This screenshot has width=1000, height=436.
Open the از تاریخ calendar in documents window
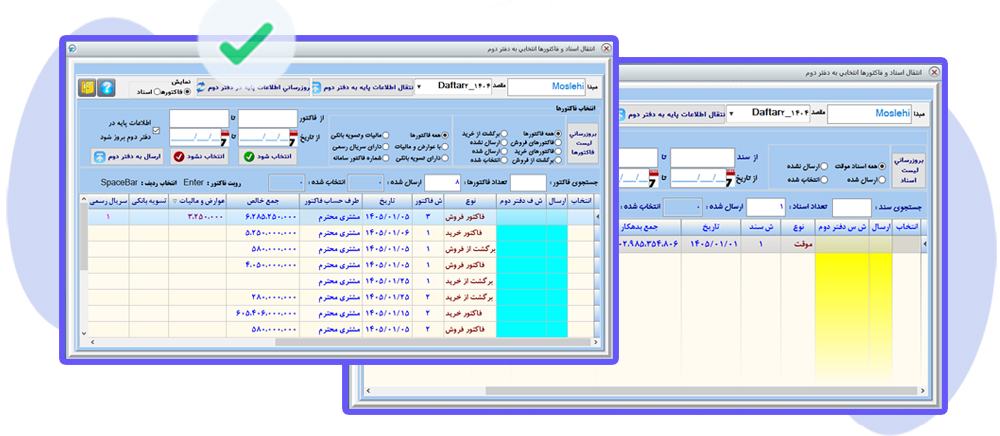click(x=730, y=178)
